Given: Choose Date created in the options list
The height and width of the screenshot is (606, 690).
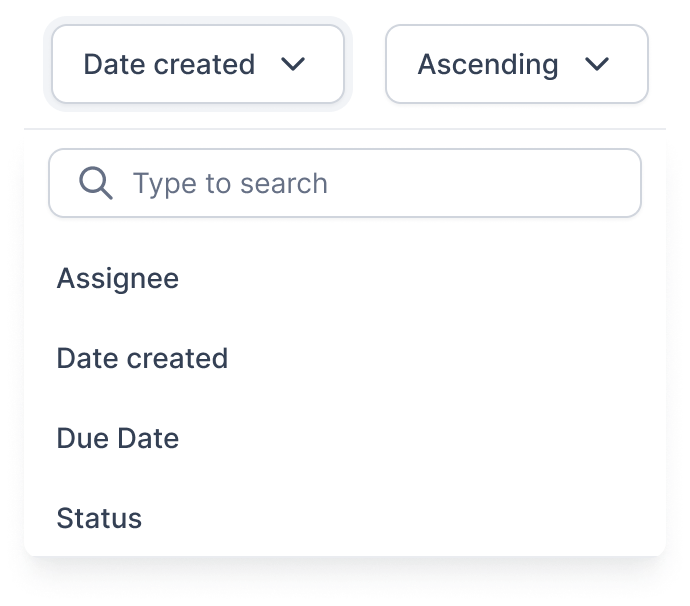Looking at the screenshot, I should point(345,358).
